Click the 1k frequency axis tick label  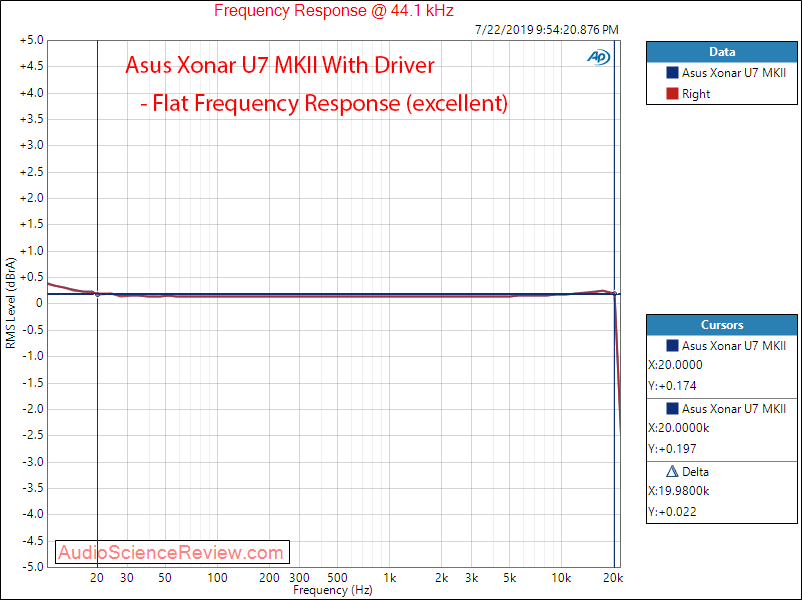(x=390, y=578)
